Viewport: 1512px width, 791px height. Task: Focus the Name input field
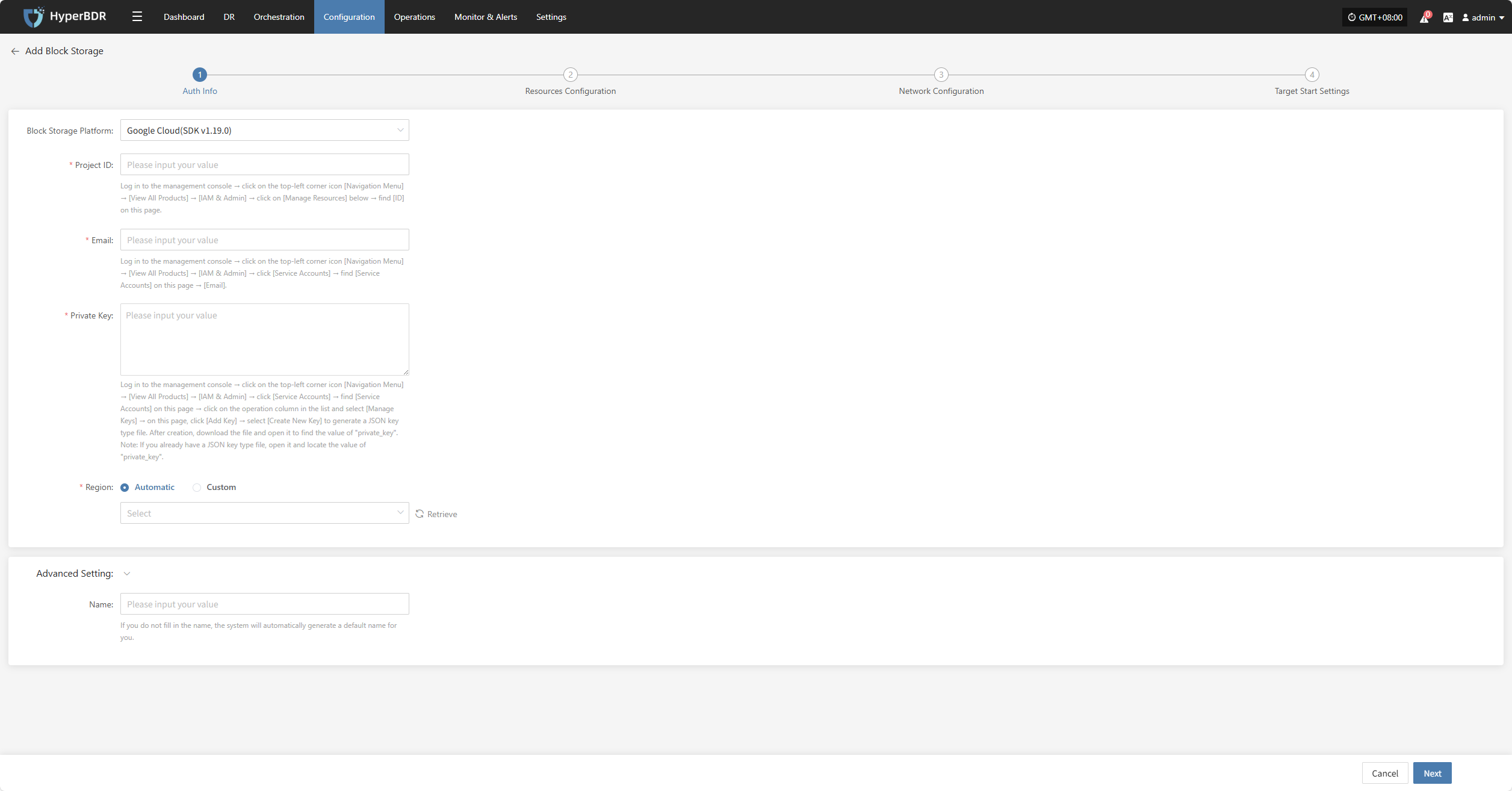tap(265, 604)
